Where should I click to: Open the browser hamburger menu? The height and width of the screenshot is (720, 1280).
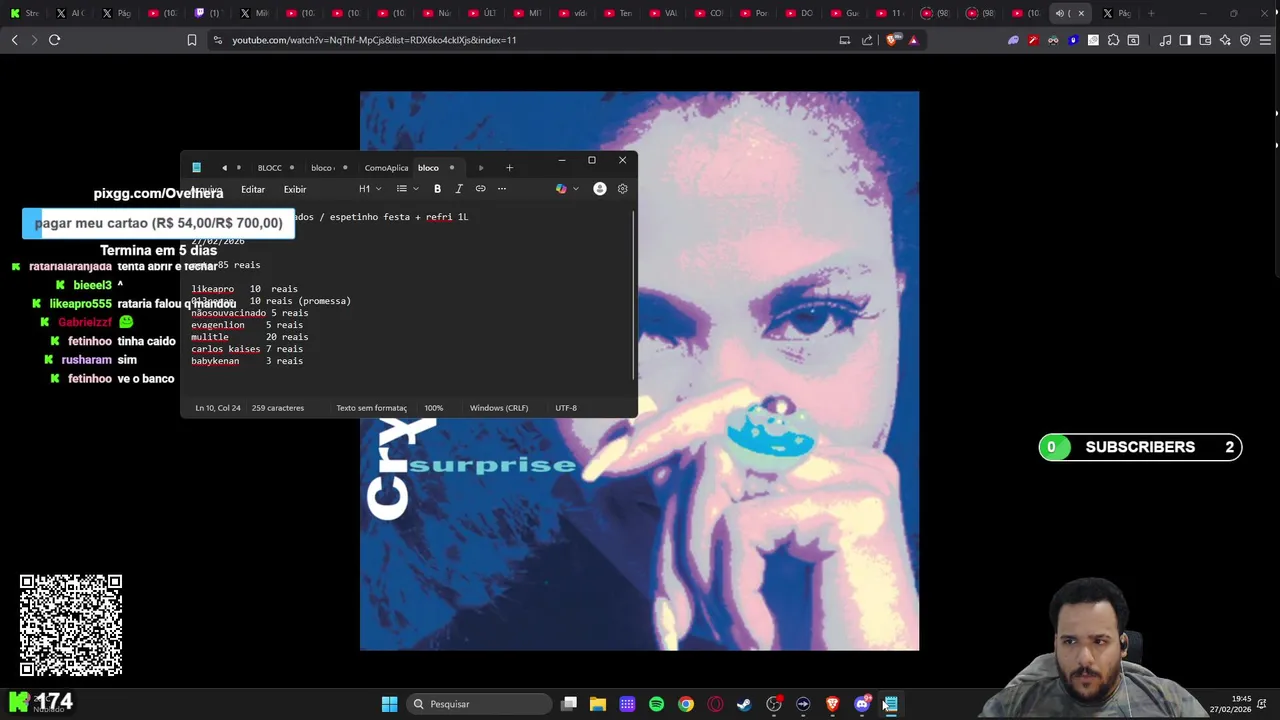click(x=1266, y=40)
